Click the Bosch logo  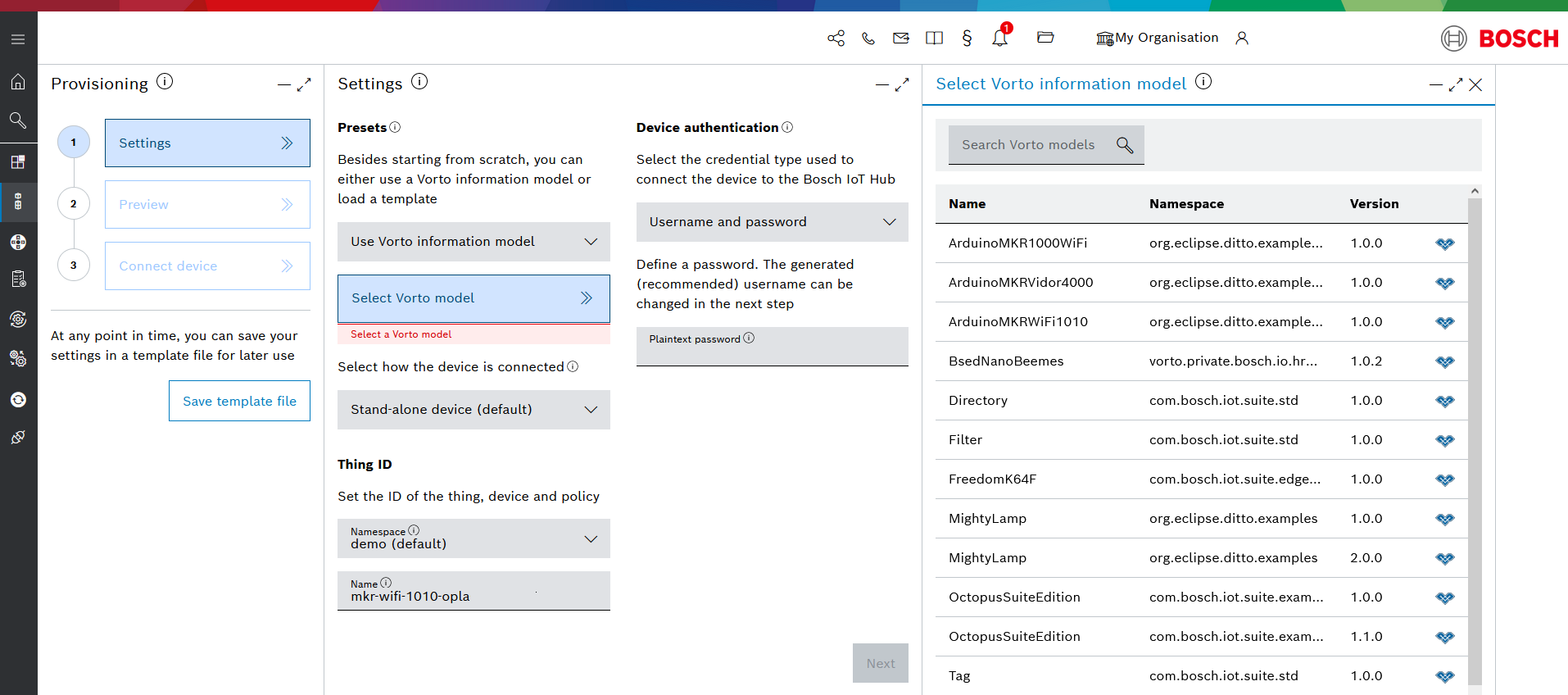click(x=1499, y=39)
